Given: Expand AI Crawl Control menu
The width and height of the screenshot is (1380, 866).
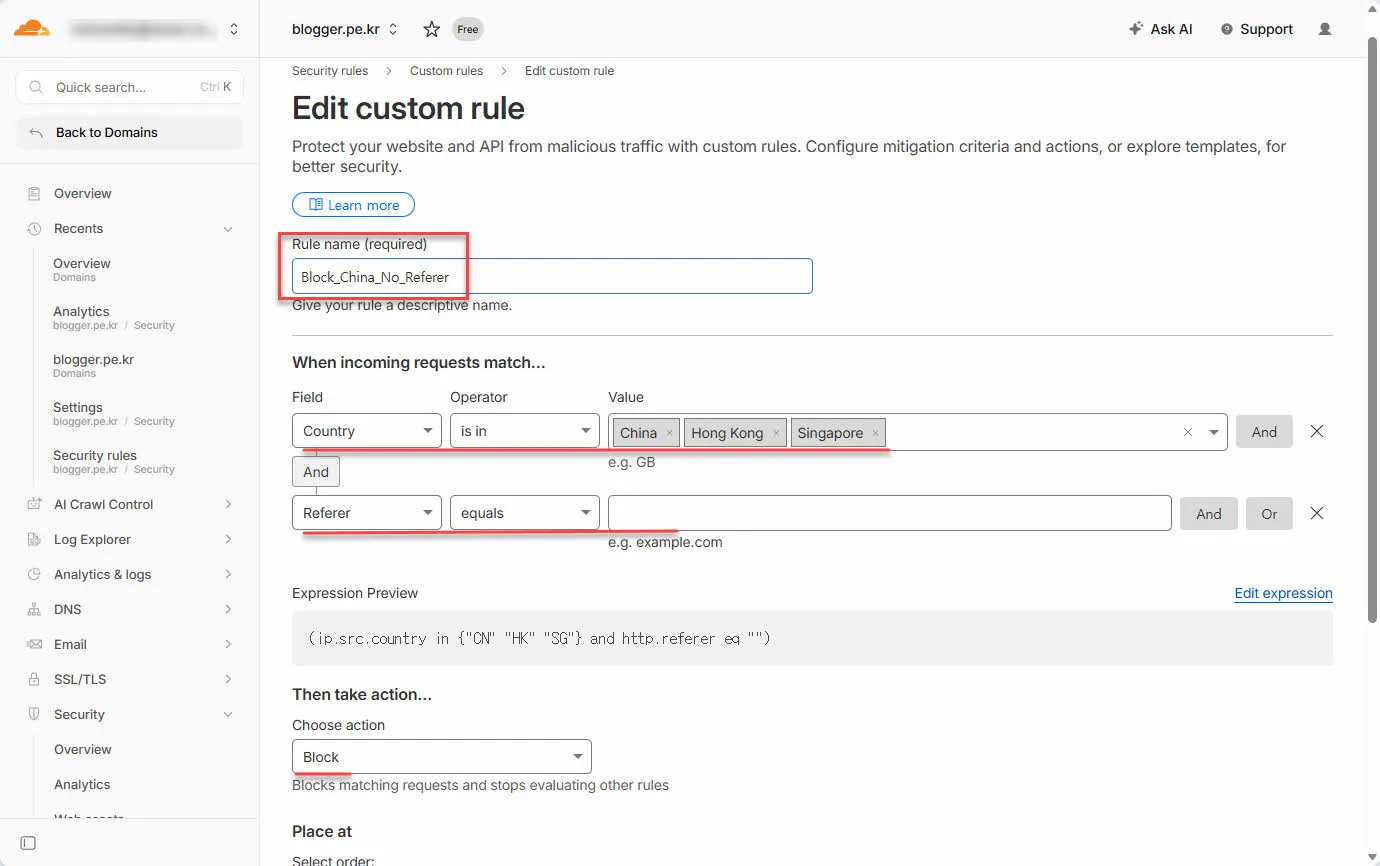Looking at the screenshot, I should pyautogui.click(x=228, y=504).
